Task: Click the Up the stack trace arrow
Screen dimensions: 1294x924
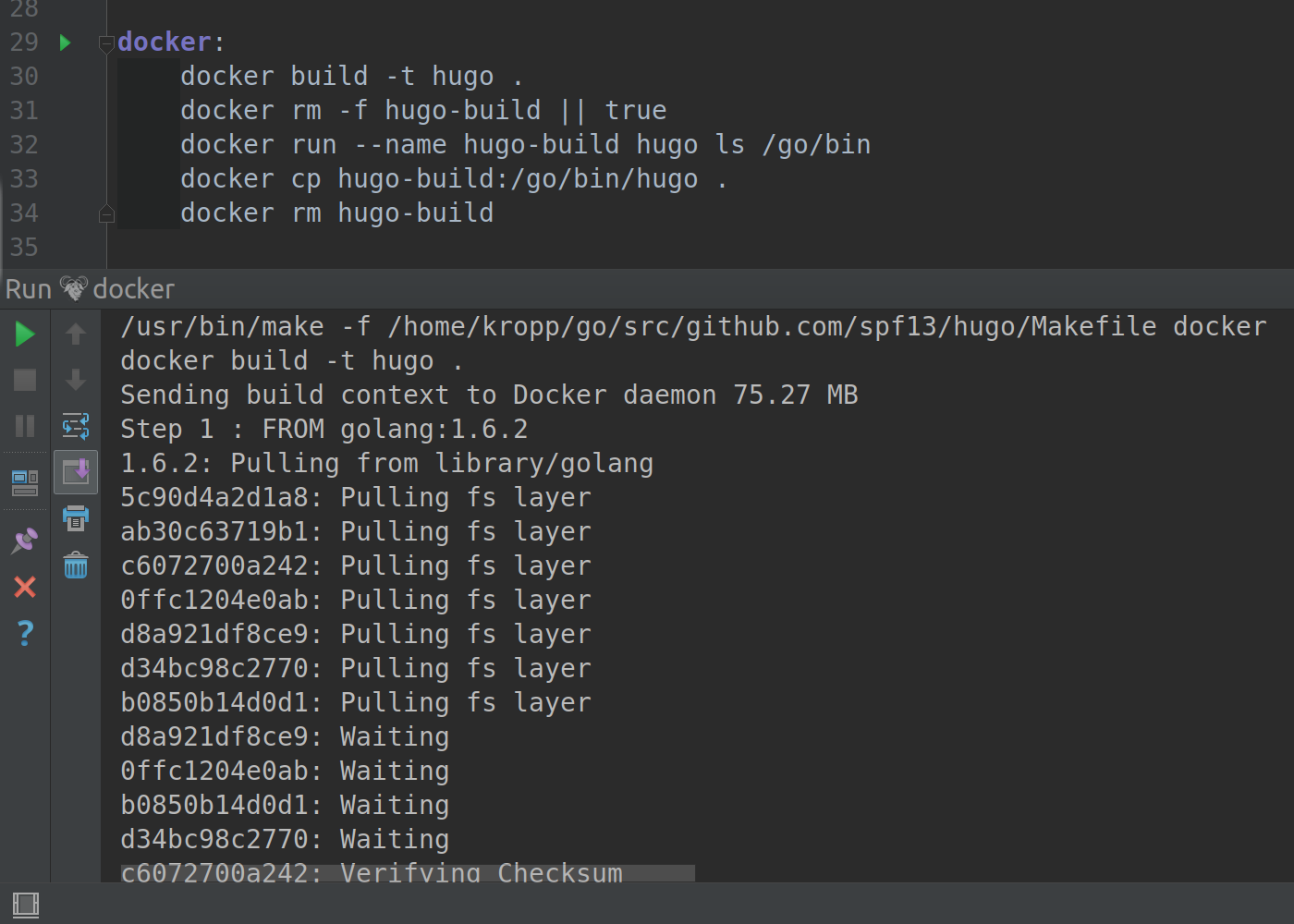Action: pyautogui.click(x=76, y=334)
